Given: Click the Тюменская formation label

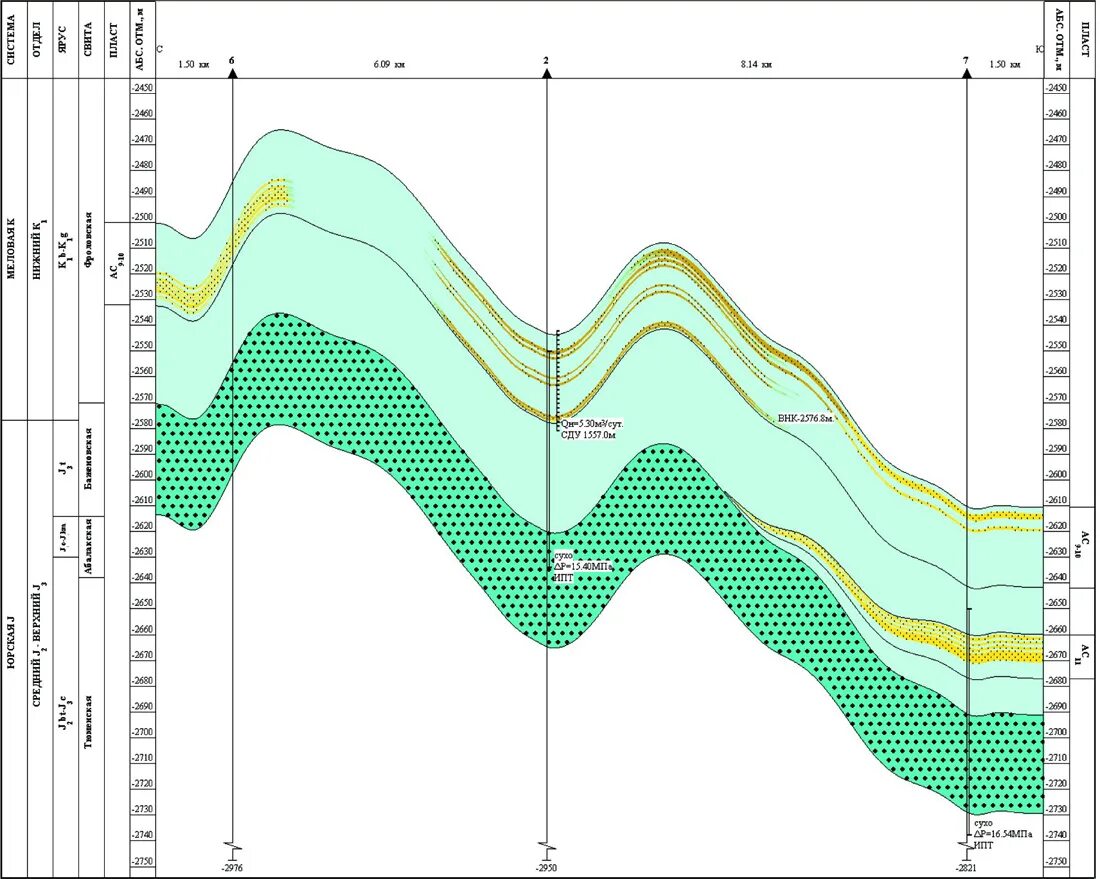Looking at the screenshot, I should pyautogui.click(x=89, y=723).
